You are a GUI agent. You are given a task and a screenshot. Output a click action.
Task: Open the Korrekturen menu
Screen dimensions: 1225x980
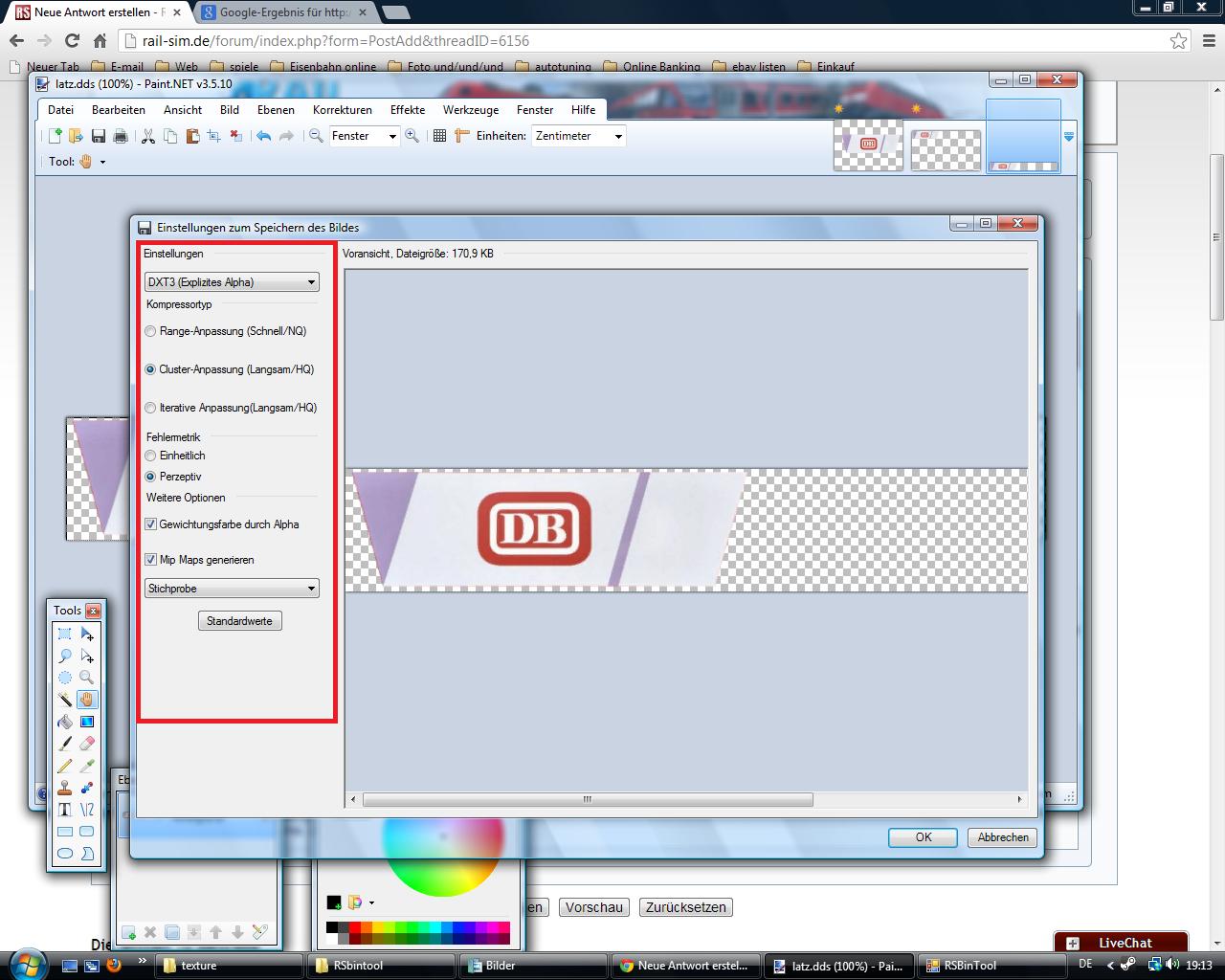pos(342,110)
